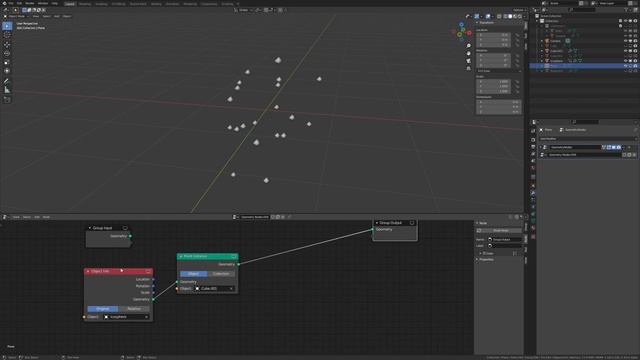Viewport: 640px width, 360px height.
Task: Switch to the Shading workspace tab
Action: [156, 4]
